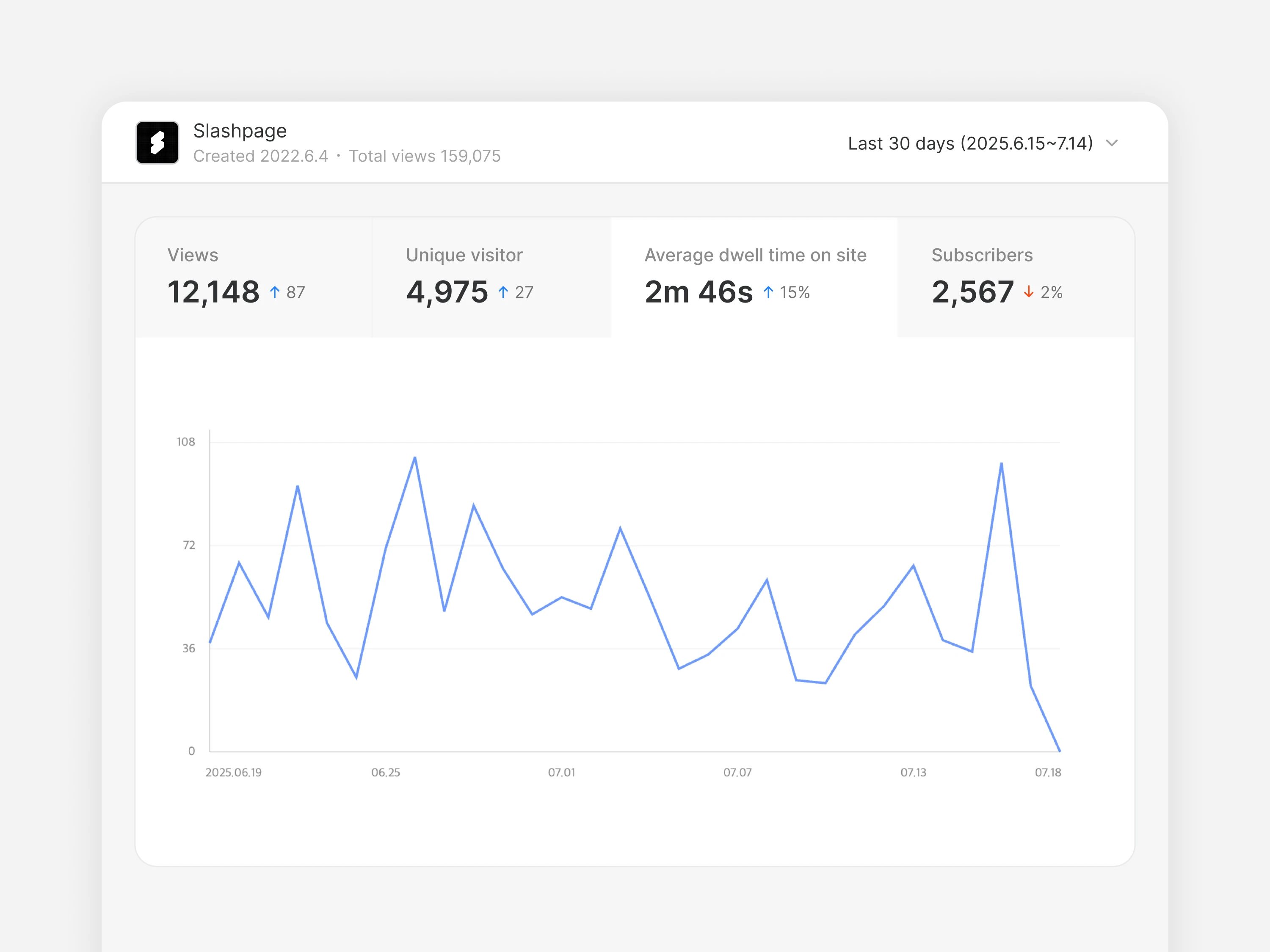Click the Slashpage site title

coord(240,131)
